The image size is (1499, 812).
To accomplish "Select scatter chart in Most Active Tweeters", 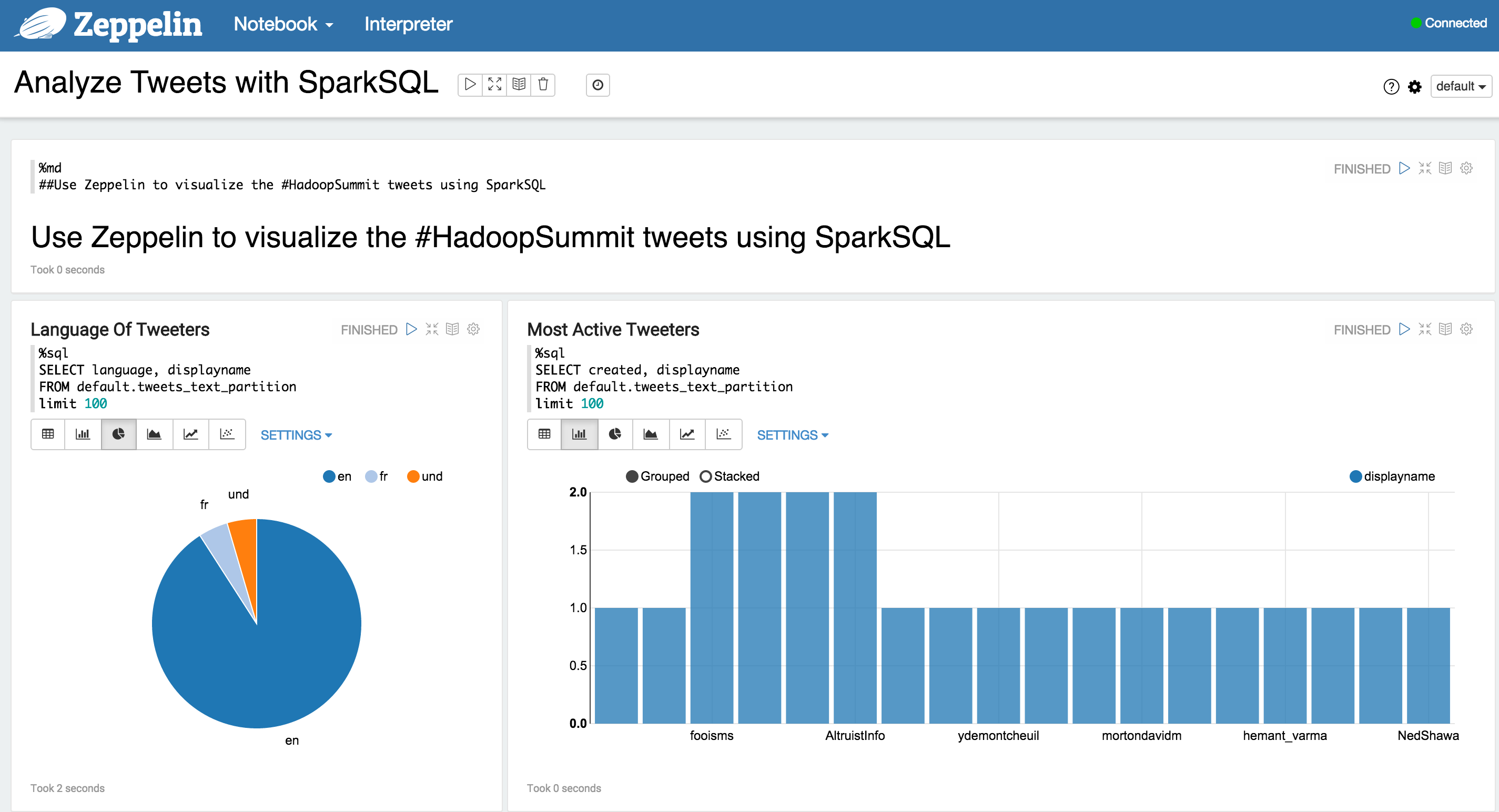I will 723,434.
